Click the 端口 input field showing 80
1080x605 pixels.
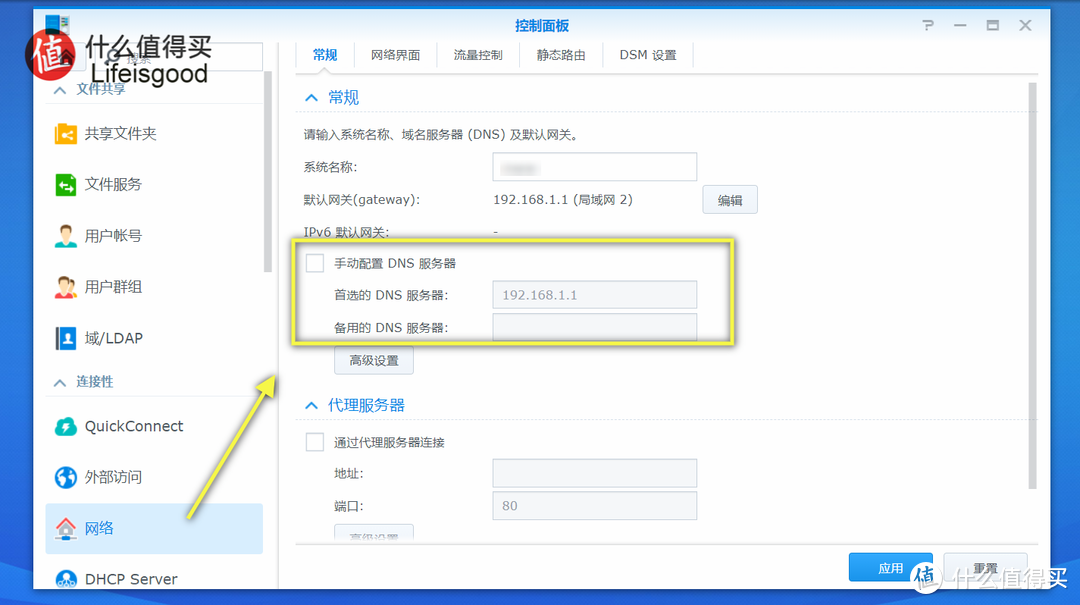click(594, 505)
